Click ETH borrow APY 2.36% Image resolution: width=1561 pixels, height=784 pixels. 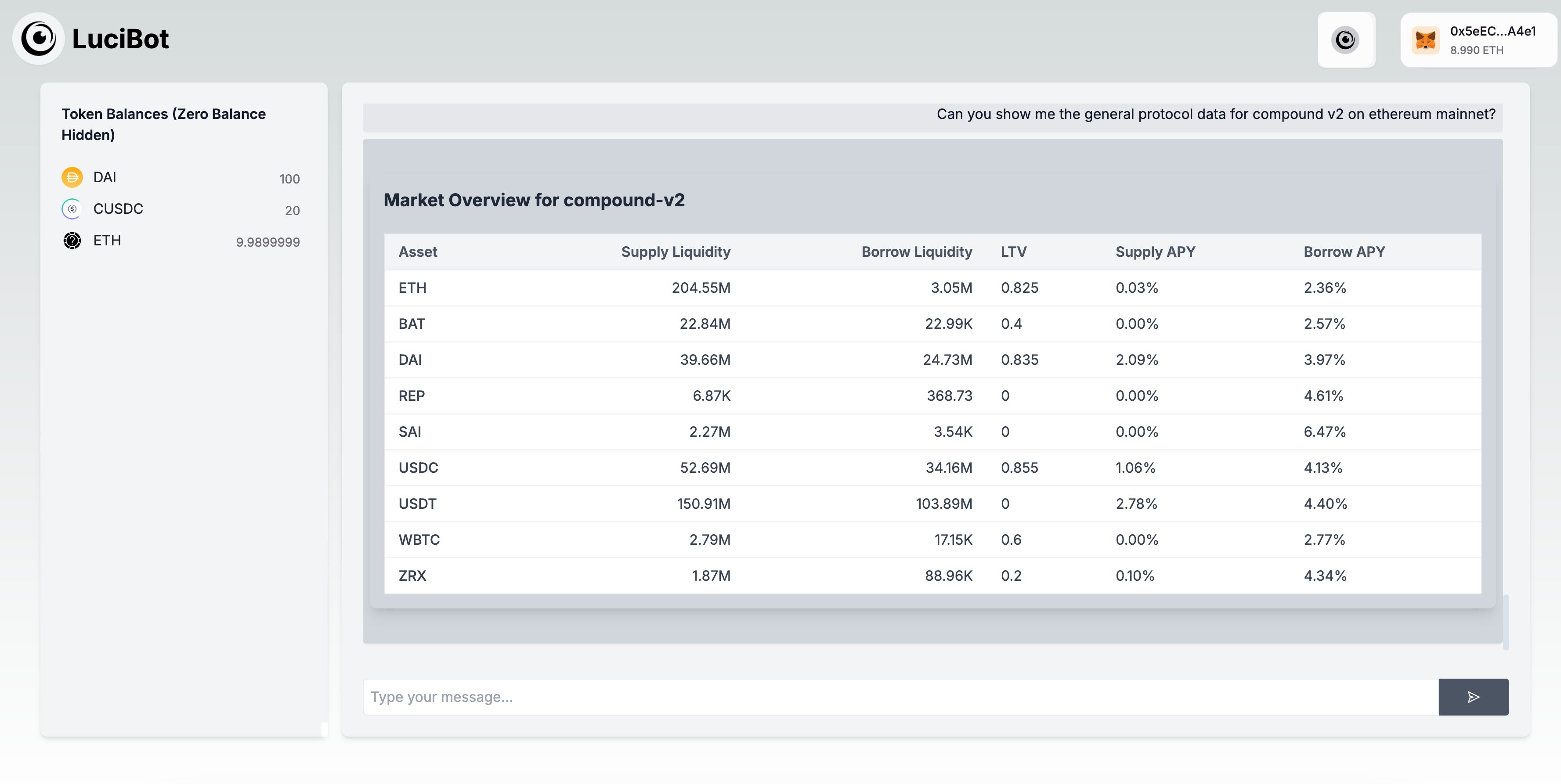point(1325,288)
